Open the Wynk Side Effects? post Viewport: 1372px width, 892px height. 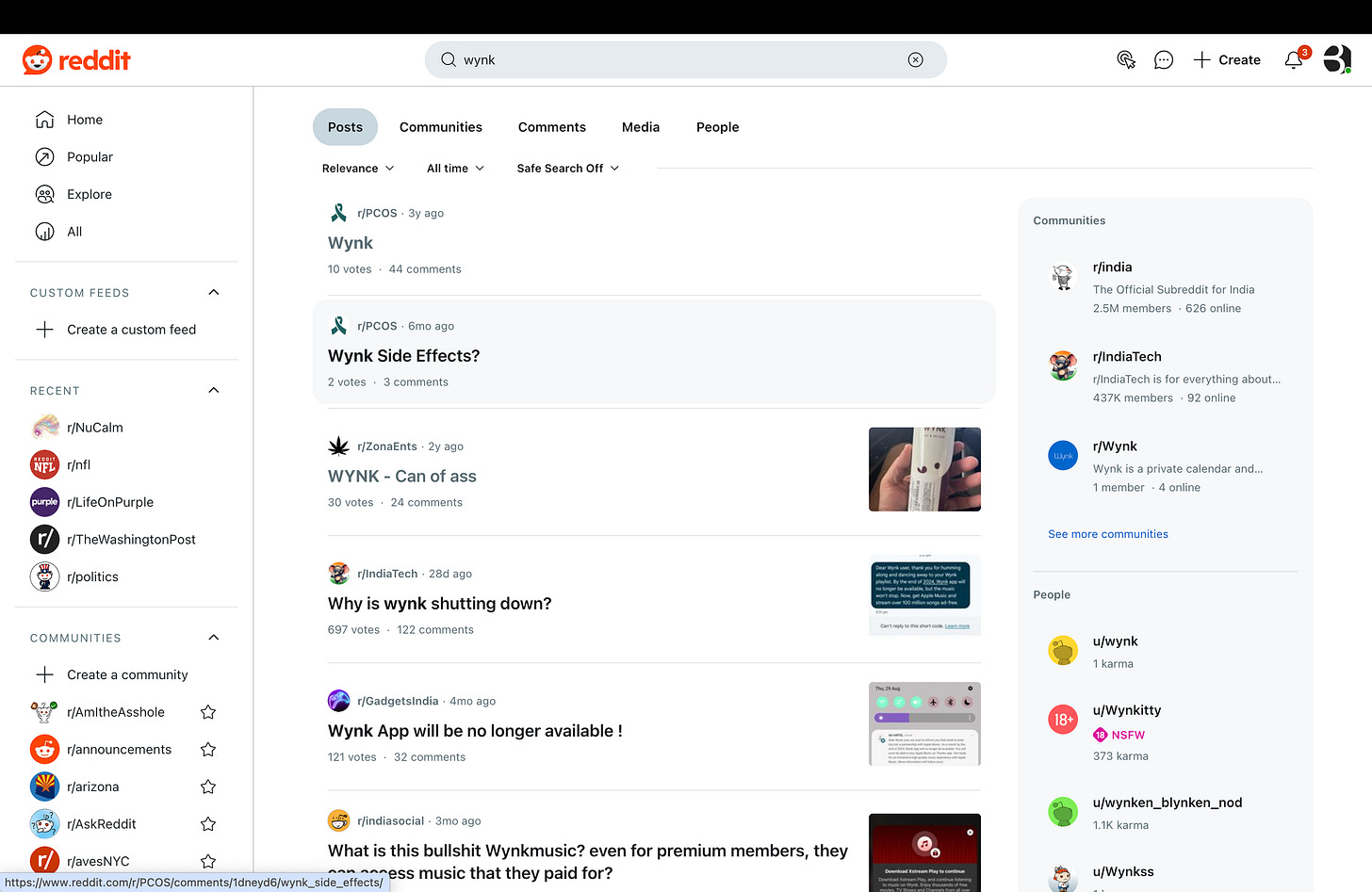[403, 356]
